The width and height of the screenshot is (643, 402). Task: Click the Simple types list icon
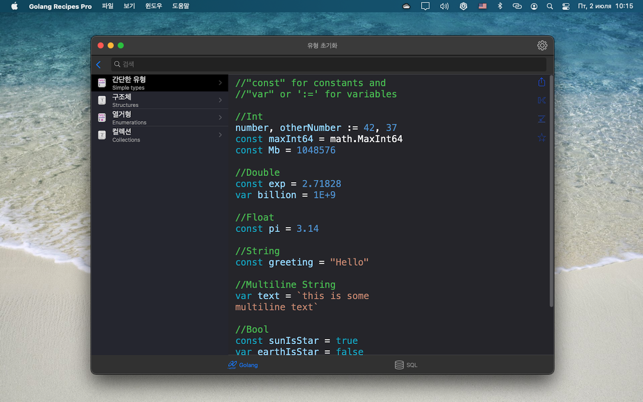[102, 83]
